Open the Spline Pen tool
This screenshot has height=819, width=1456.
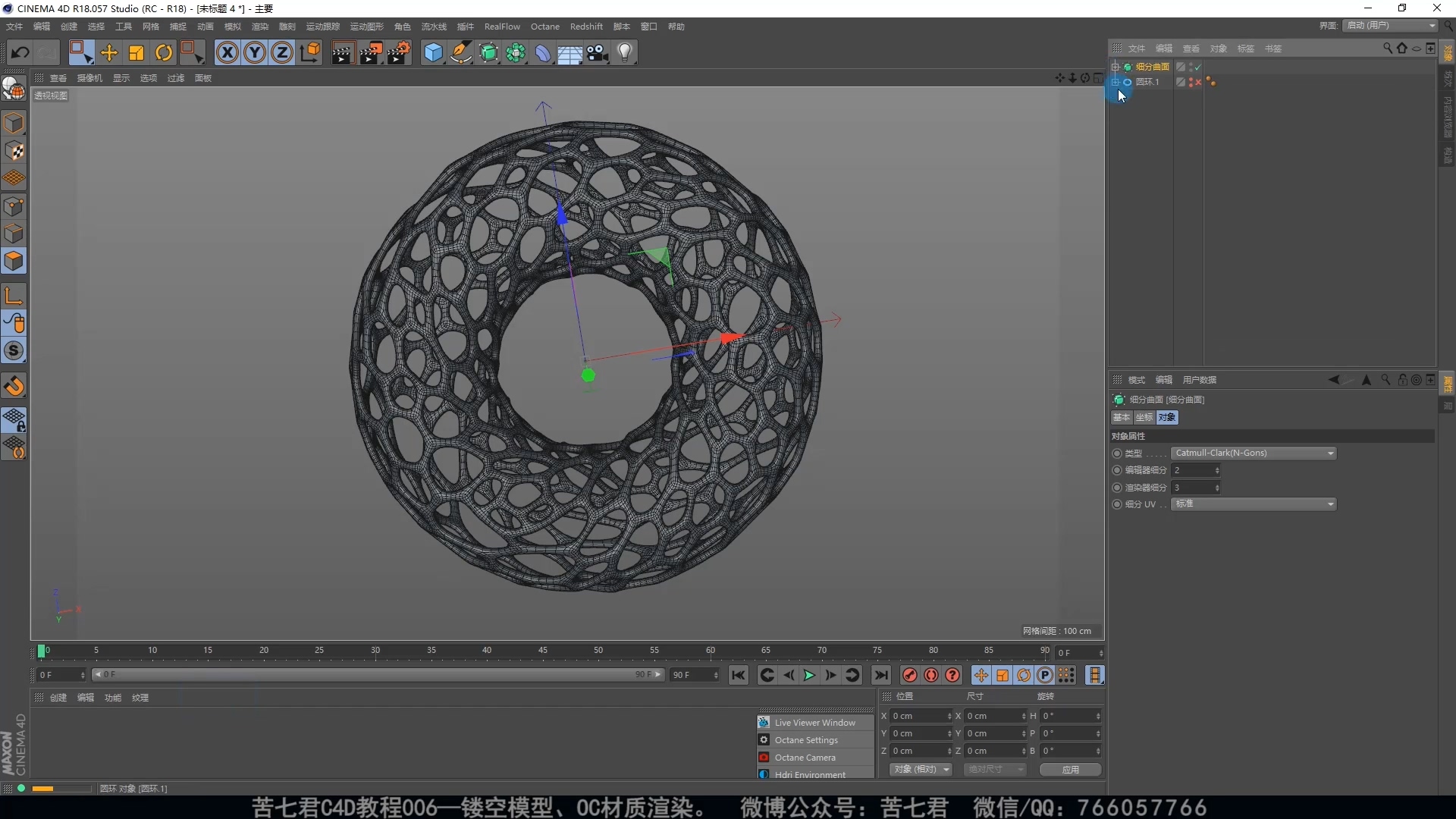click(x=461, y=52)
